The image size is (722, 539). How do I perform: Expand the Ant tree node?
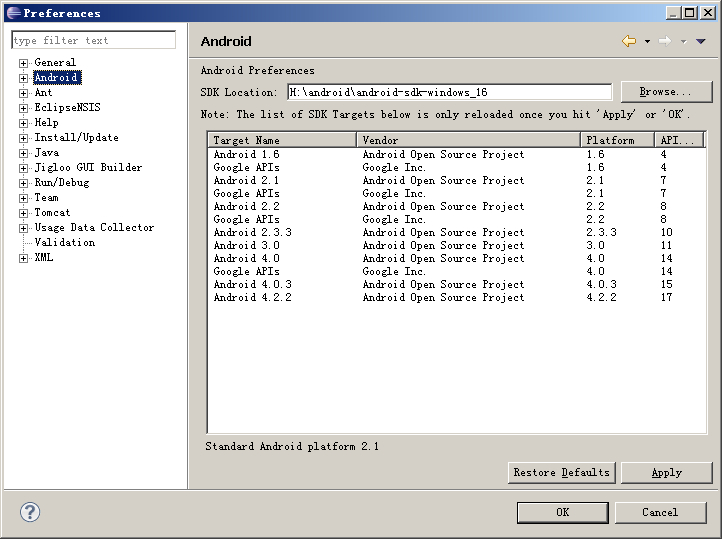pos(23,93)
